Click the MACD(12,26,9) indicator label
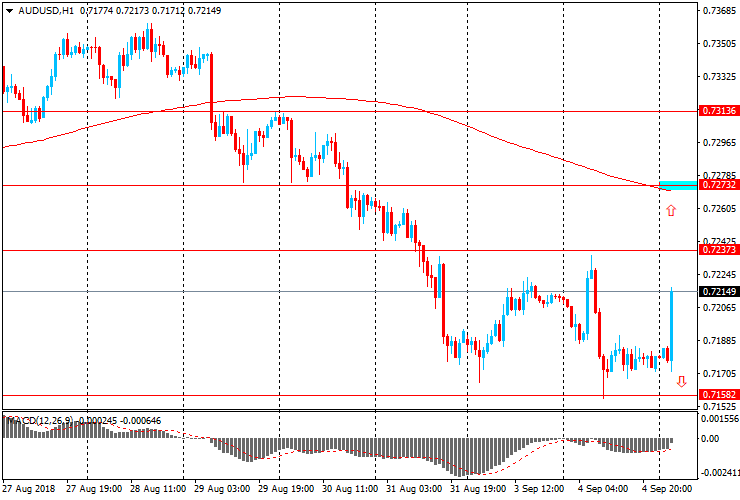 click(40, 420)
